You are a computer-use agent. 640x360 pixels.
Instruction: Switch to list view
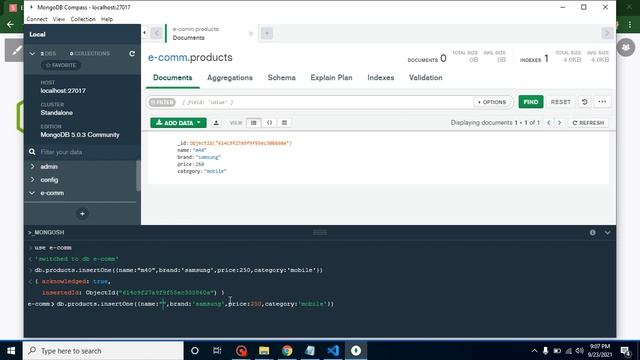pos(253,123)
